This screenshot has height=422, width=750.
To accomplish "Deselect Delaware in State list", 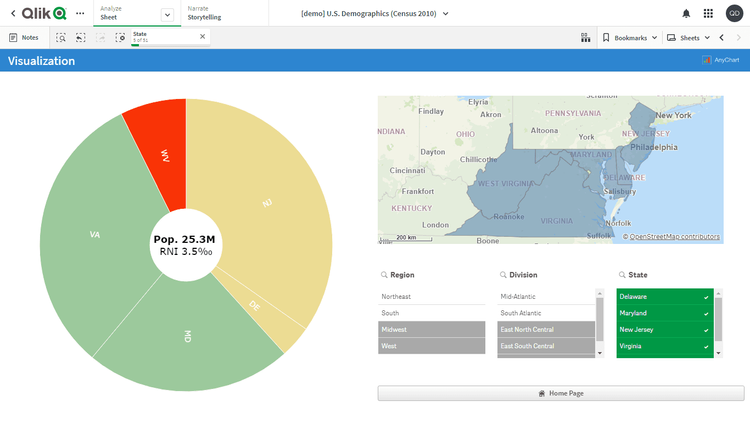I will coord(664,297).
